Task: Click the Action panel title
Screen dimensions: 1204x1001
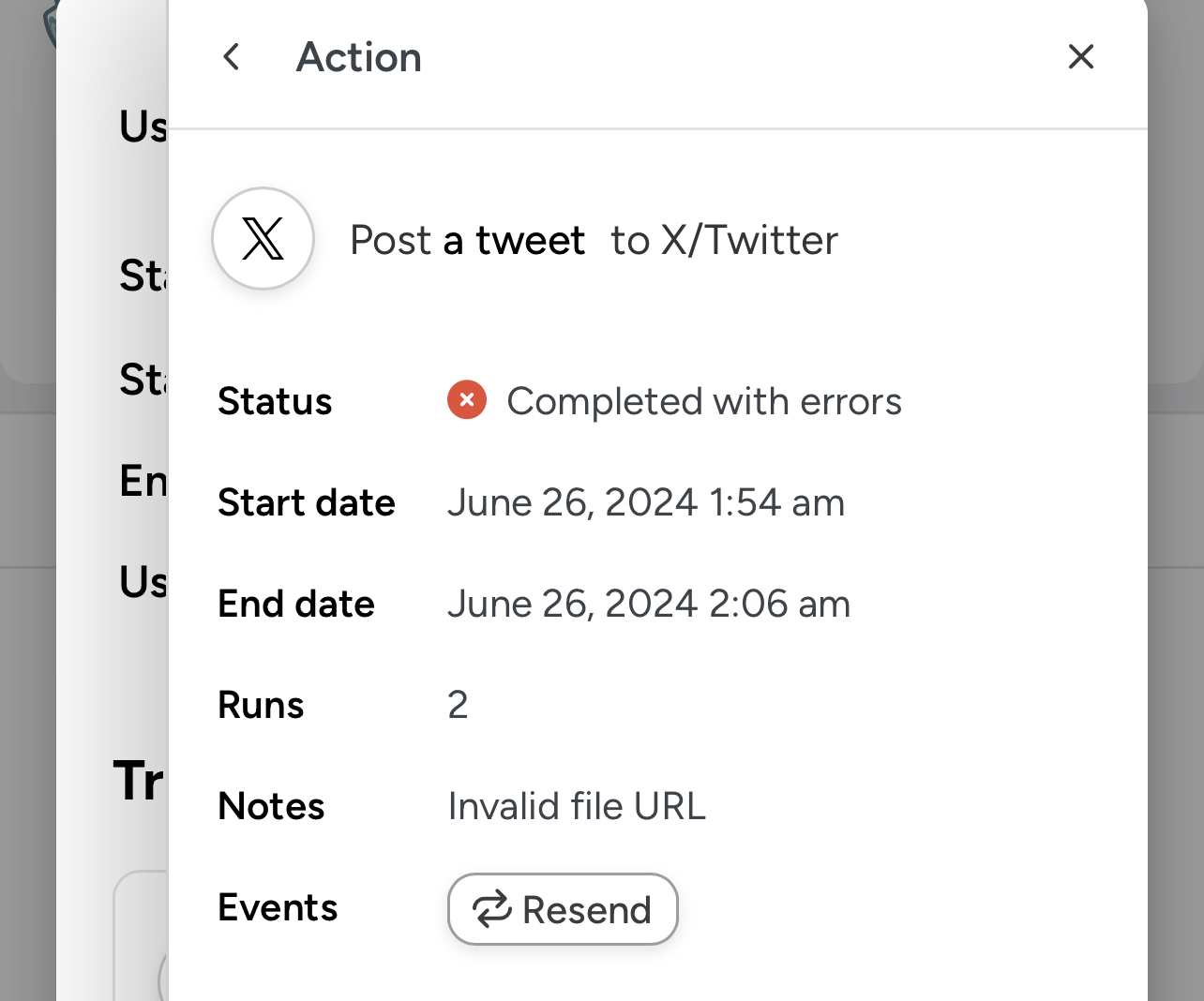Action: point(359,57)
